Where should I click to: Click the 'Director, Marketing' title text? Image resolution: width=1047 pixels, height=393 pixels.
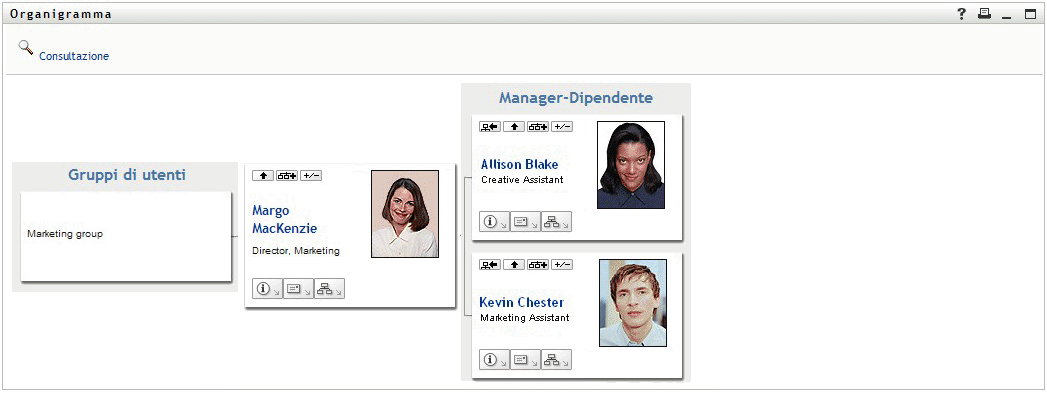pos(296,252)
